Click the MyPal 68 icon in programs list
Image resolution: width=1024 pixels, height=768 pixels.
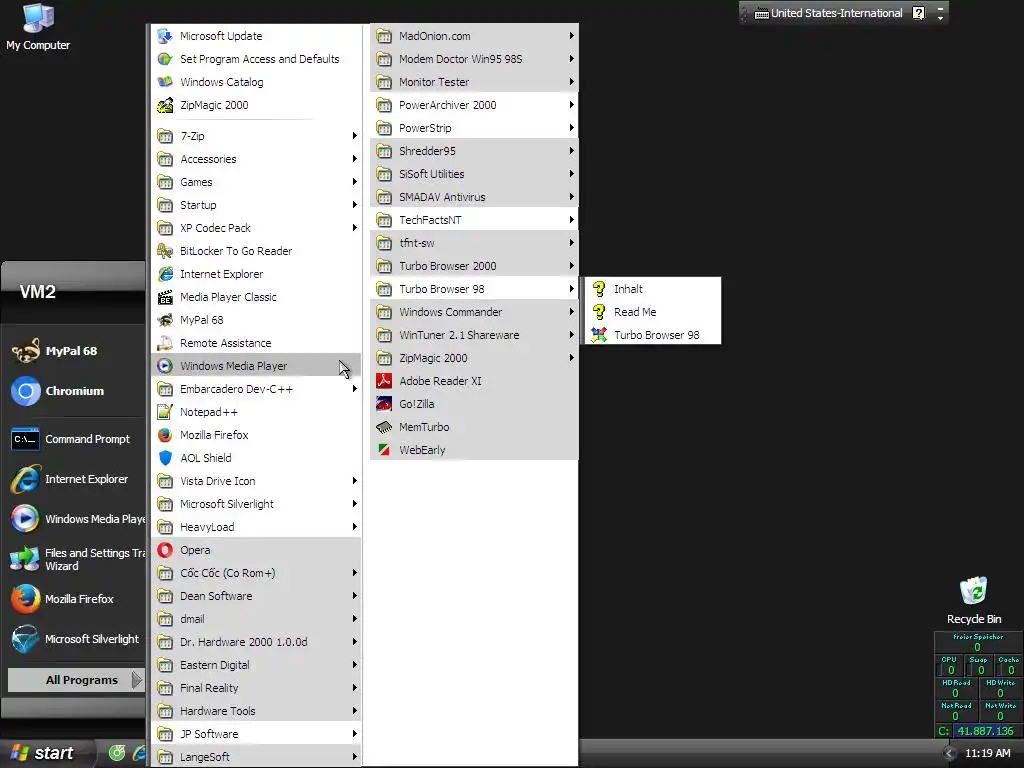[165, 320]
